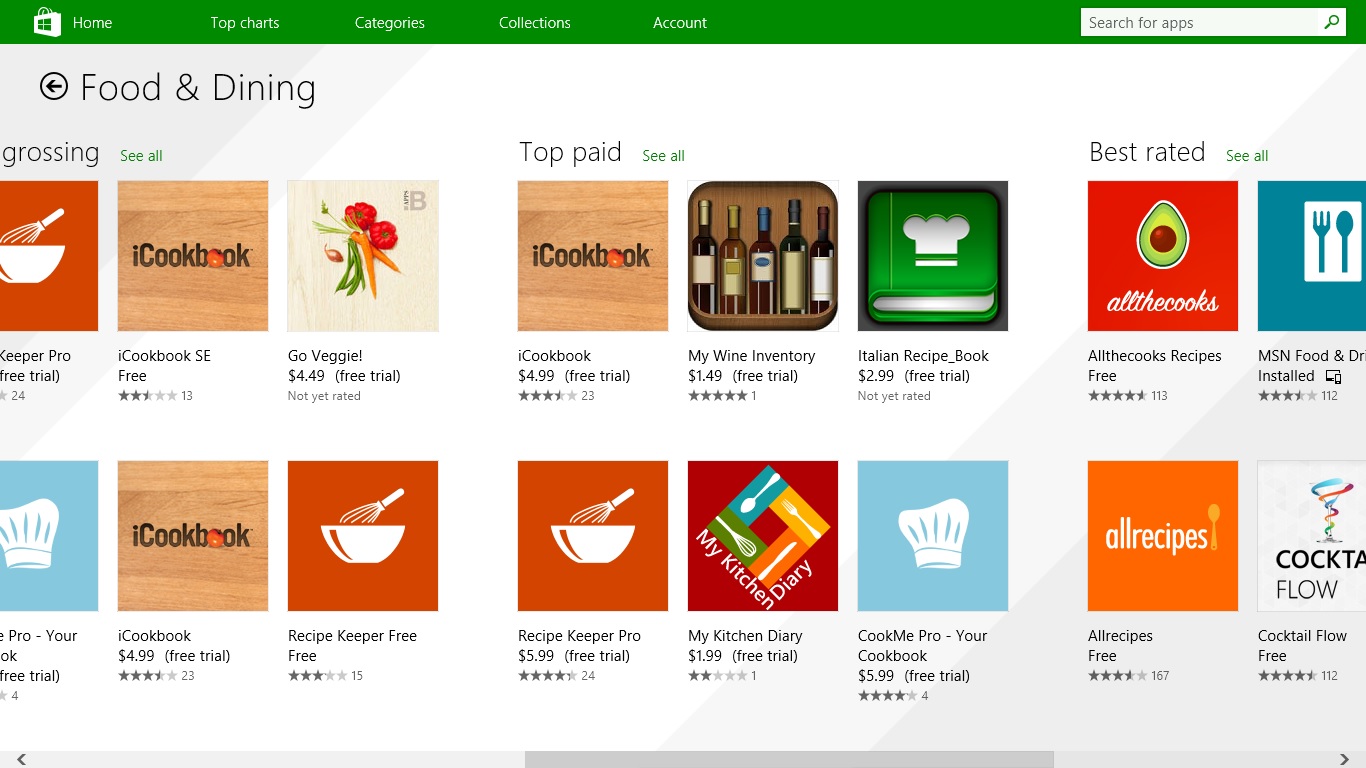Click 'Cocktail Flow' app name
Viewport: 1366px width, 768px height.
click(x=1302, y=636)
